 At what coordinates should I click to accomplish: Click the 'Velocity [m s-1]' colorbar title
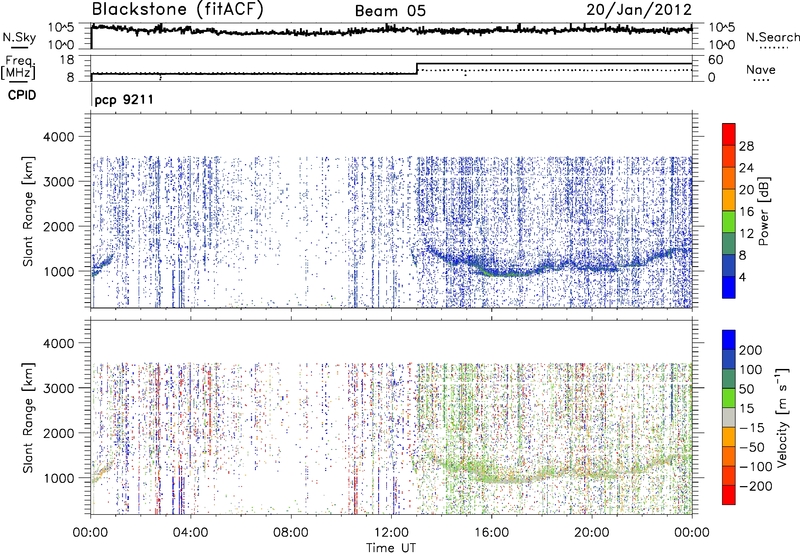click(782, 417)
